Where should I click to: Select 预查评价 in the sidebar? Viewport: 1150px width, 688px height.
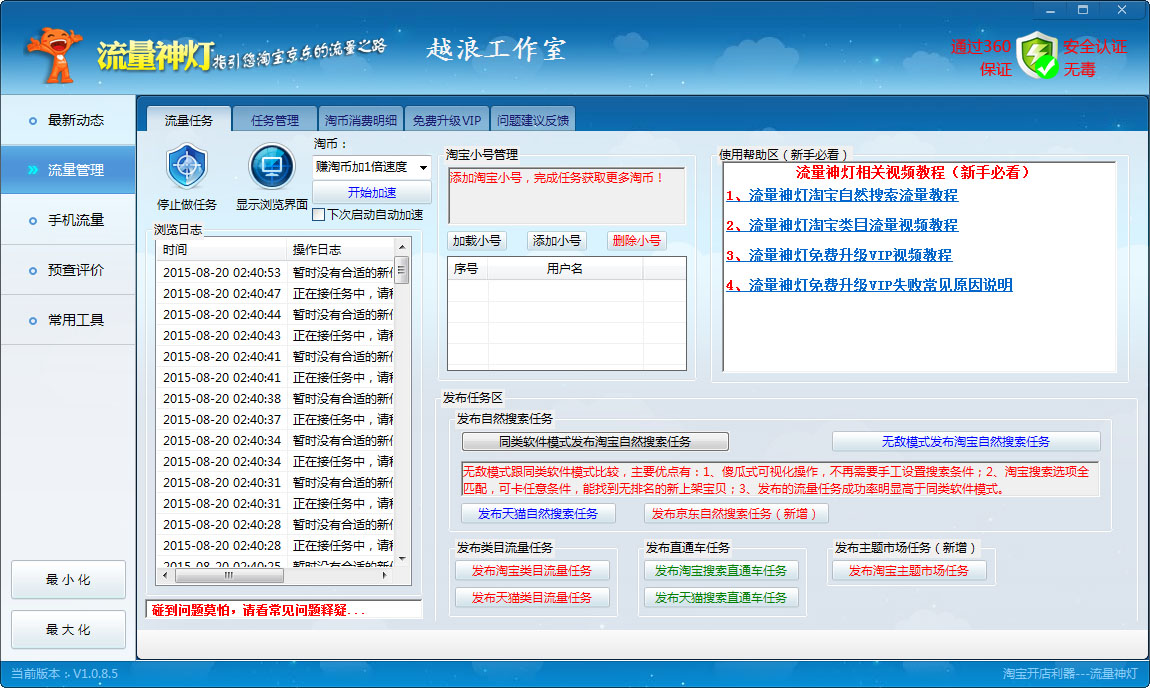pos(68,270)
